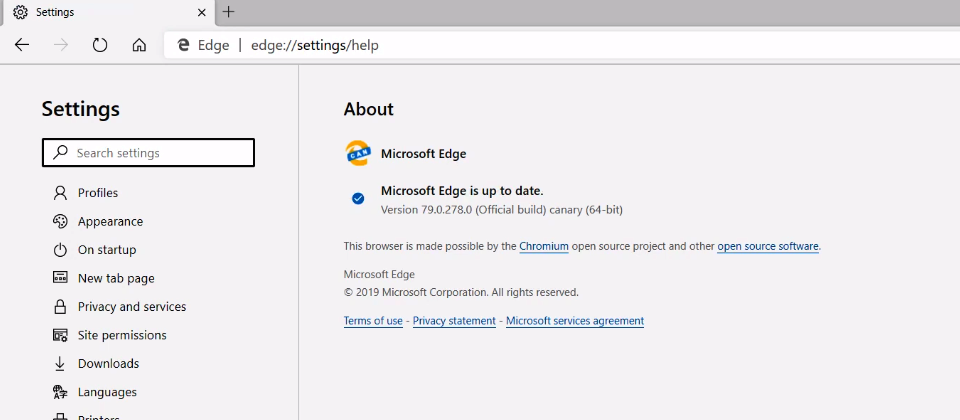Click 'Microsoft Edge is up to date.' text
Image resolution: width=960 pixels, height=420 pixels.
(462, 190)
